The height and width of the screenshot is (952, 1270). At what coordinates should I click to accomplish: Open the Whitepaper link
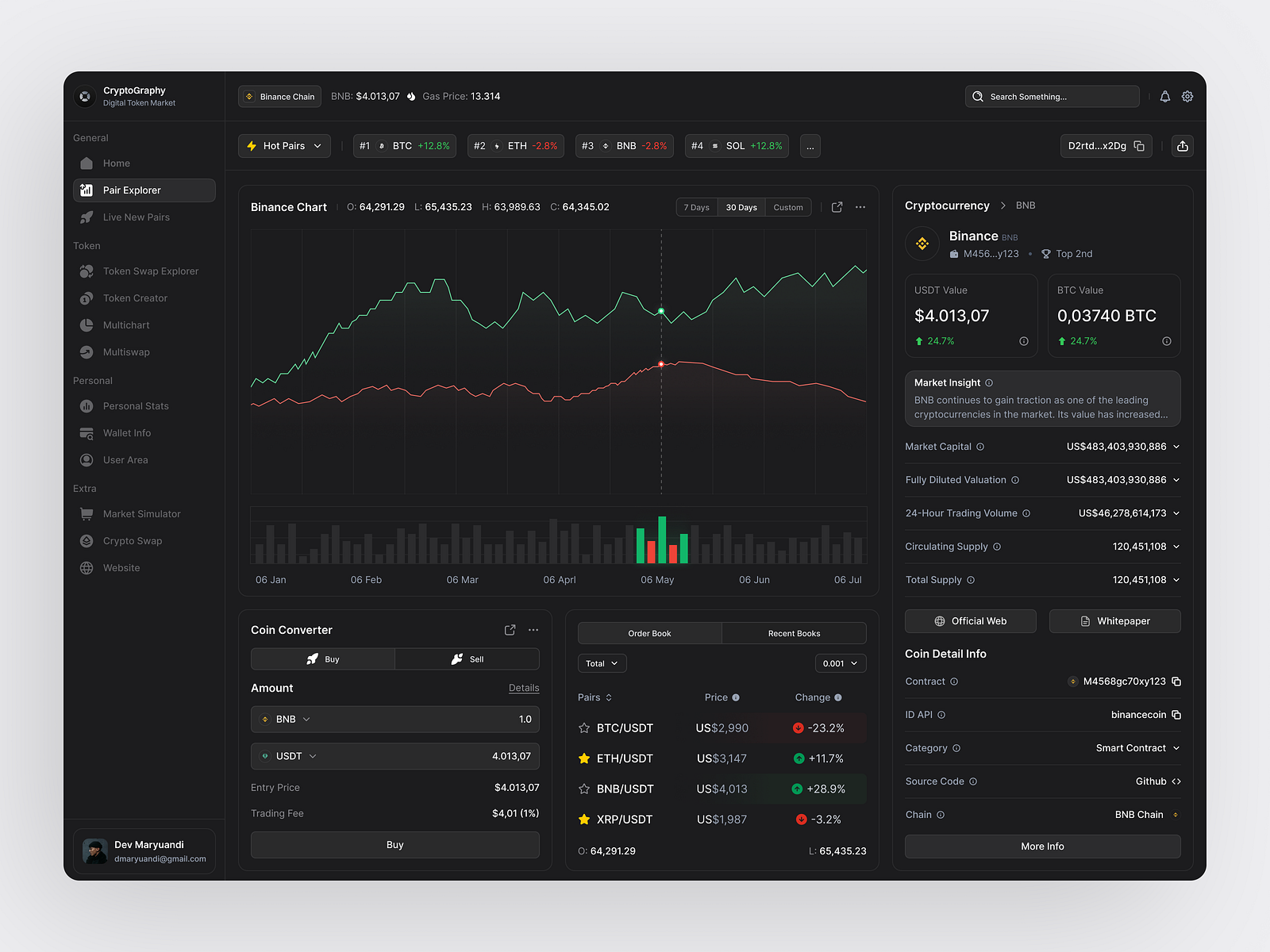(x=1114, y=620)
